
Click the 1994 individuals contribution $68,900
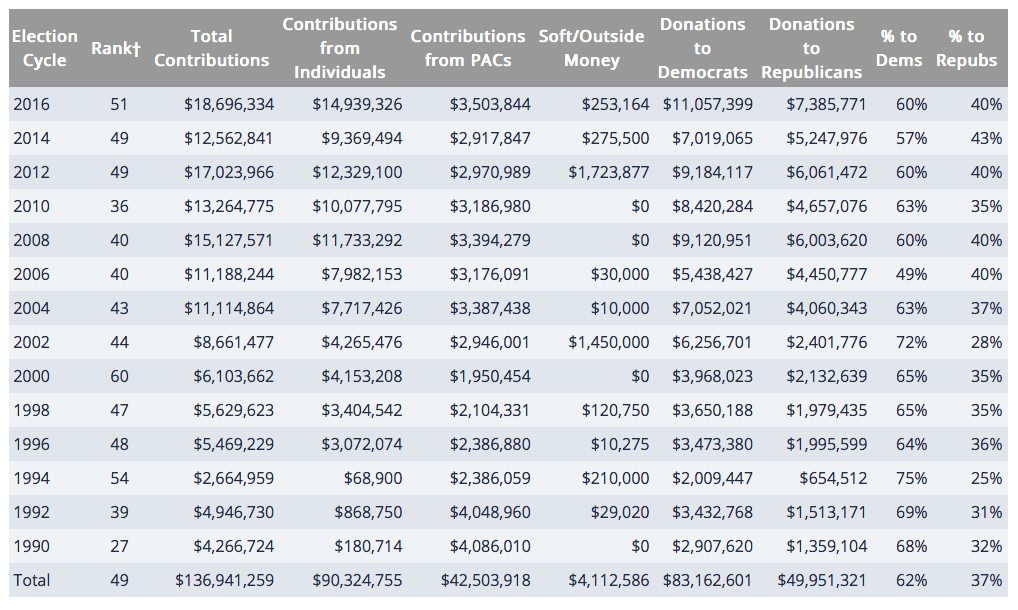point(372,478)
